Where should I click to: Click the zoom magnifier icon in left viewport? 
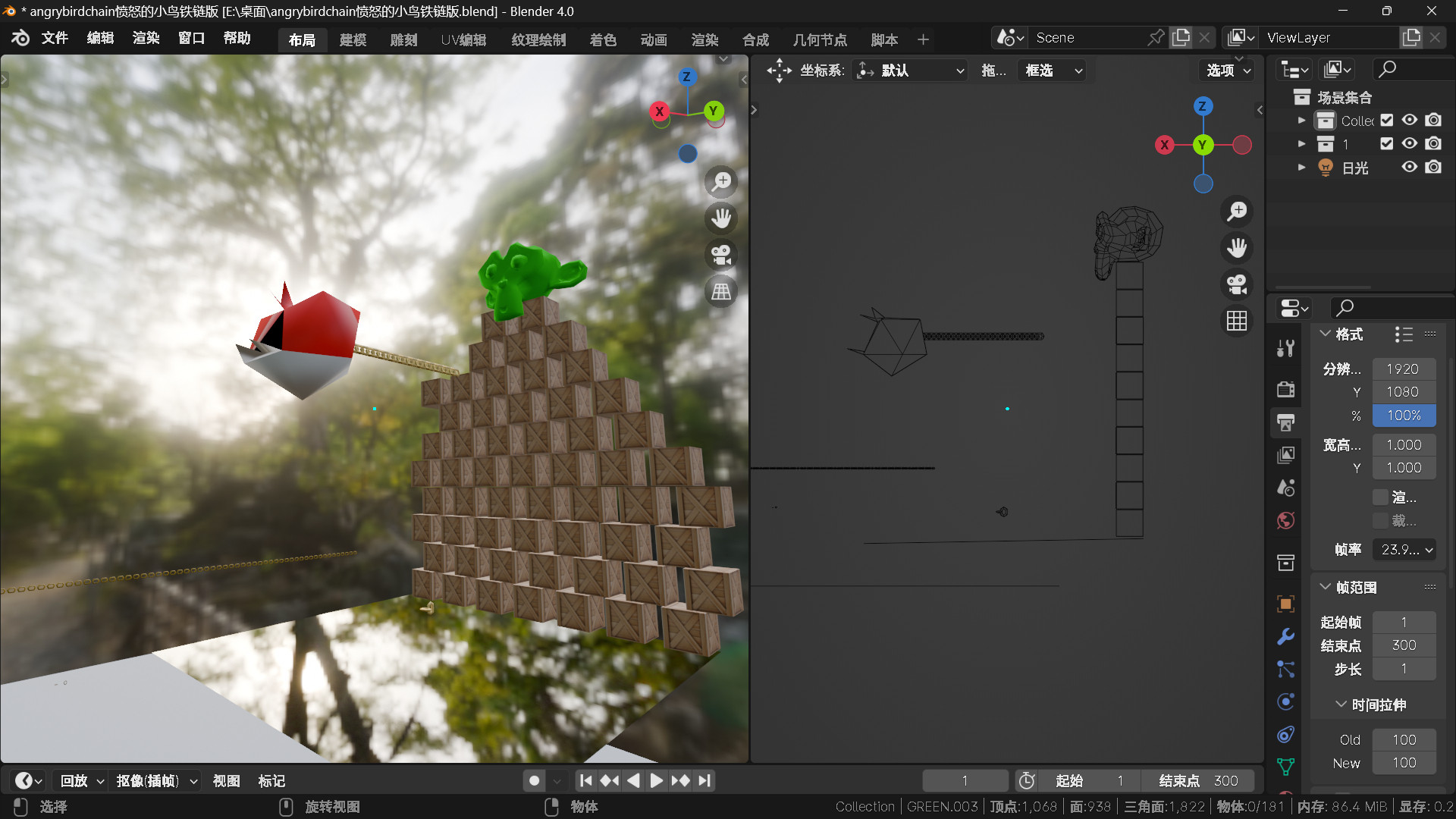(x=721, y=182)
